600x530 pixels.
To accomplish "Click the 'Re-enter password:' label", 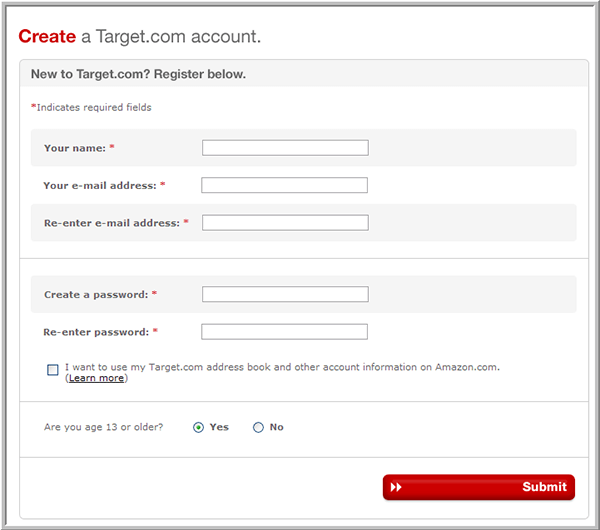I will [x=96, y=332].
